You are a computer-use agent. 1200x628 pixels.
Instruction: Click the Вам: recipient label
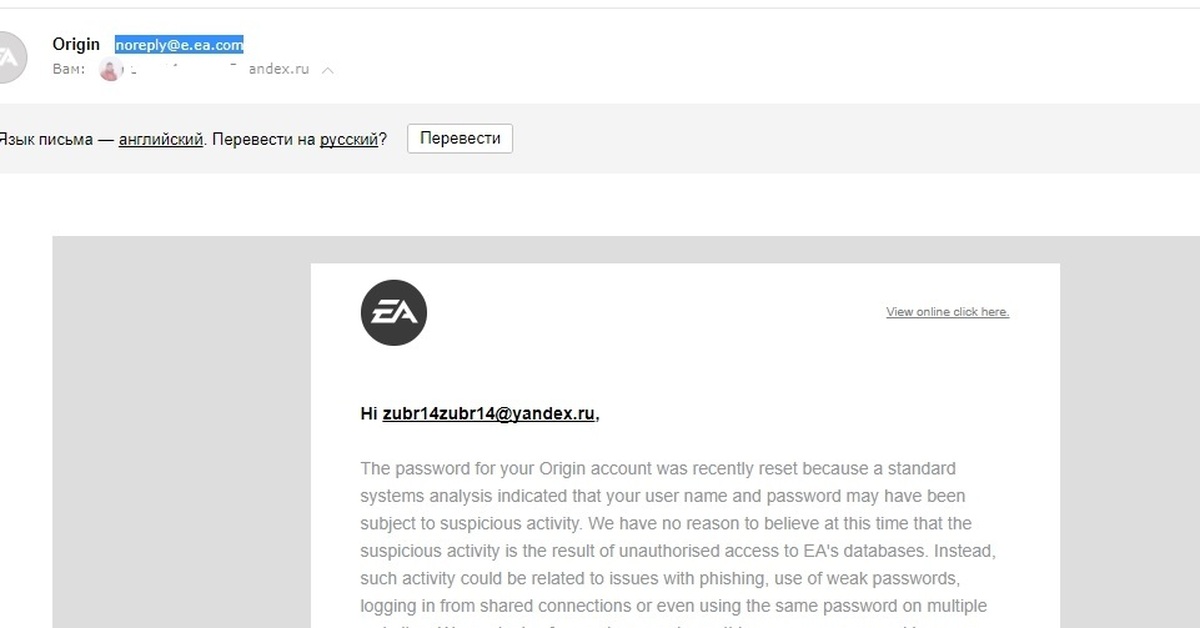[x=69, y=70]
